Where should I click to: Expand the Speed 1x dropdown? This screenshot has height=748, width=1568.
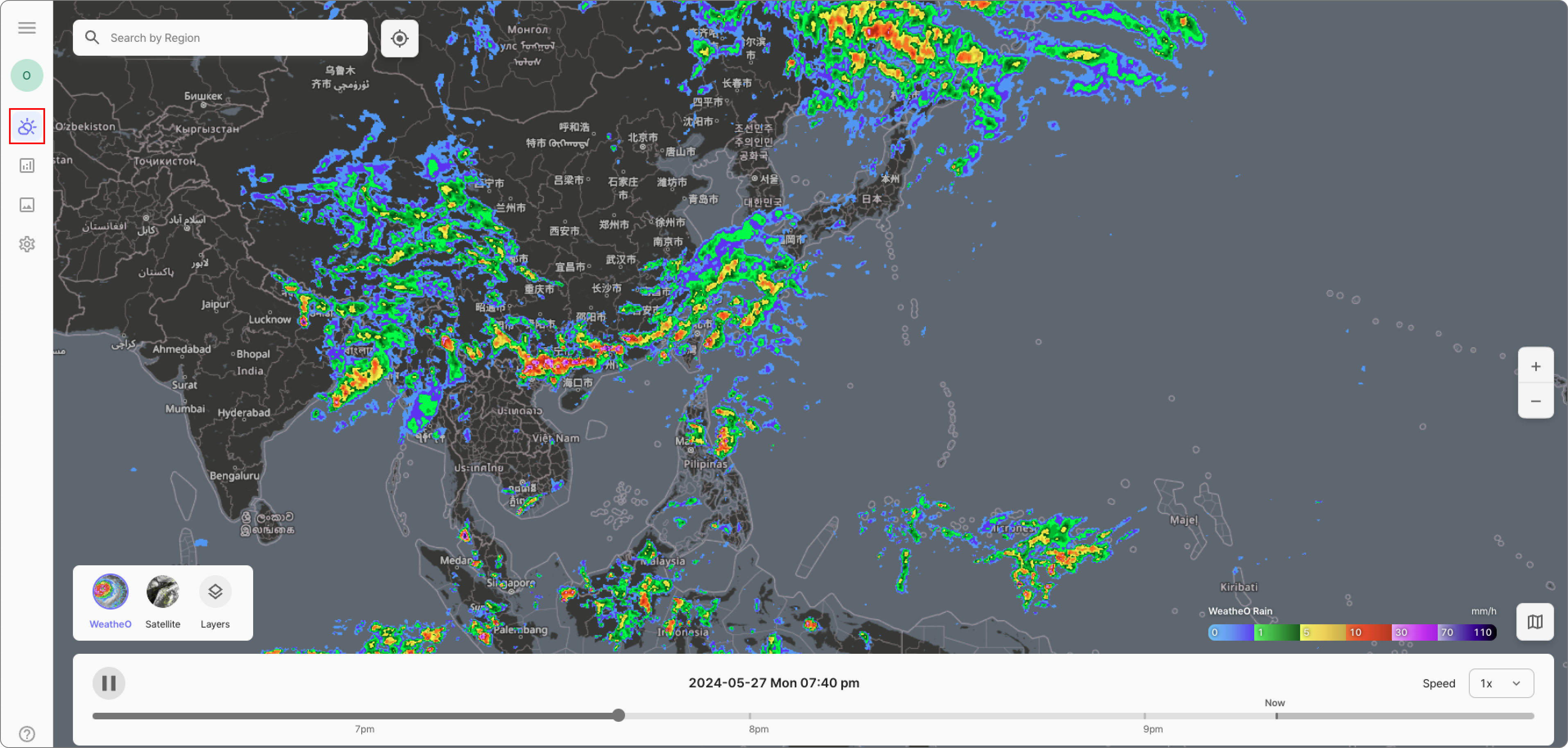[1500, 683]
